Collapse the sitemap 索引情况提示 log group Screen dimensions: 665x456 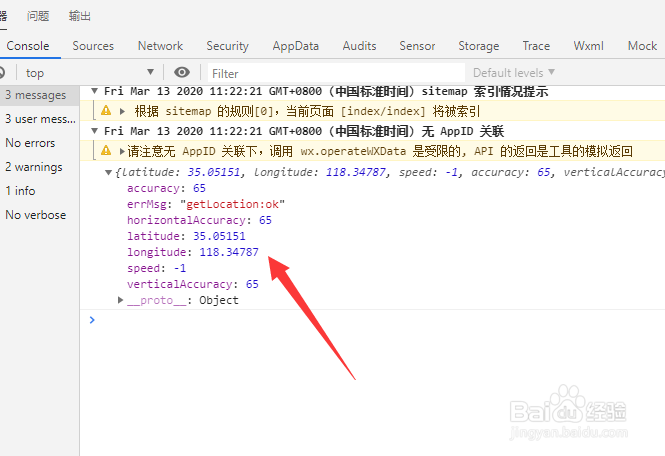pyautogui.click(x=95, y=91)
